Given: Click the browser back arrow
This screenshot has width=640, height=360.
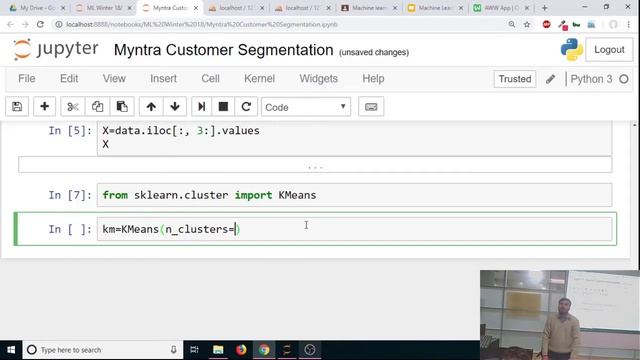Looking at the screenshot, I should click(x=10, y=24).
